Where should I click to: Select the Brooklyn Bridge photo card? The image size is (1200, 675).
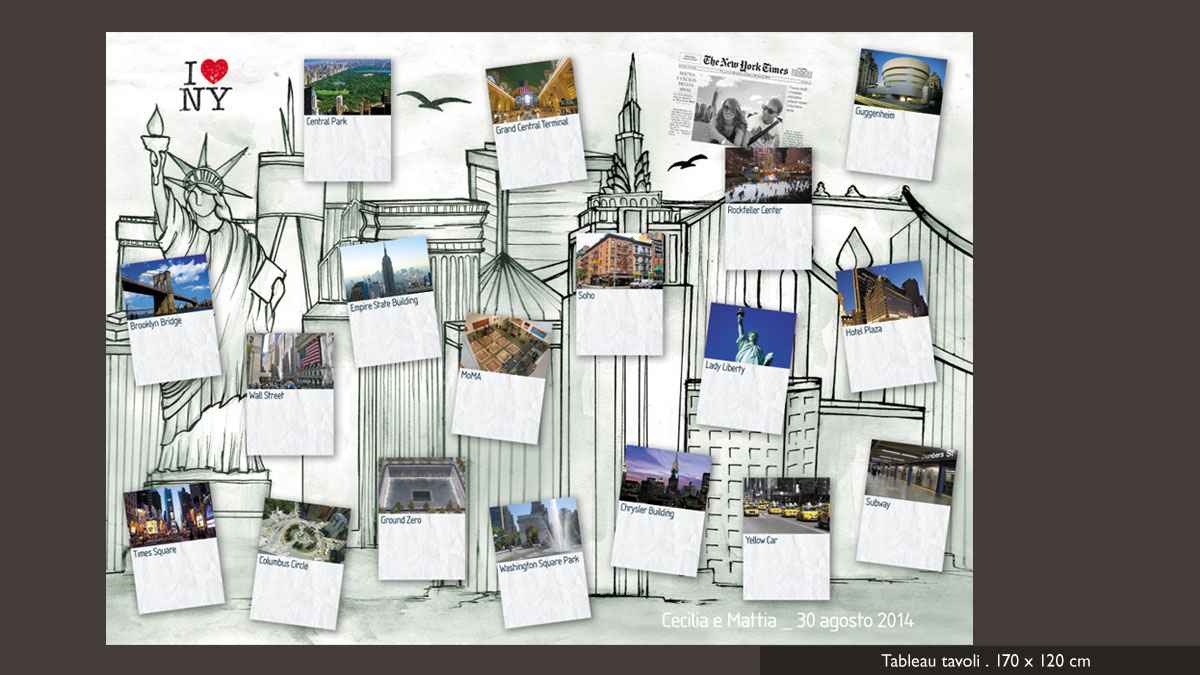click(x=170, y=320)
